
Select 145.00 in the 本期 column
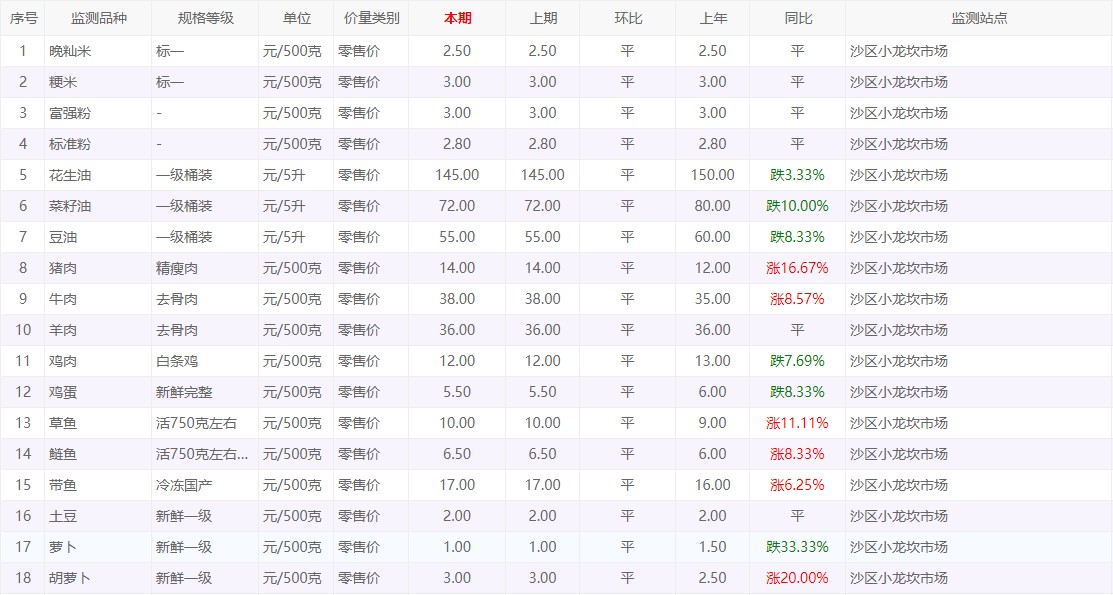[457, 175]
